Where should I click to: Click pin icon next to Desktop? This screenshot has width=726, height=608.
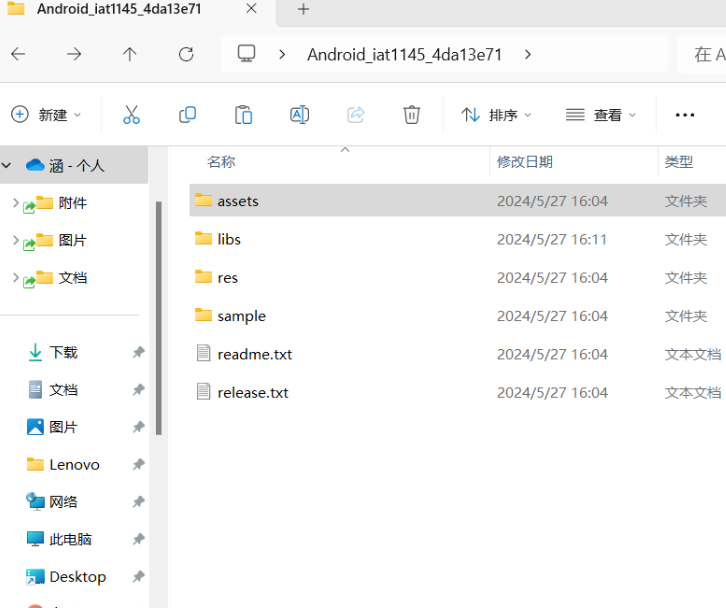coord(138,577)
